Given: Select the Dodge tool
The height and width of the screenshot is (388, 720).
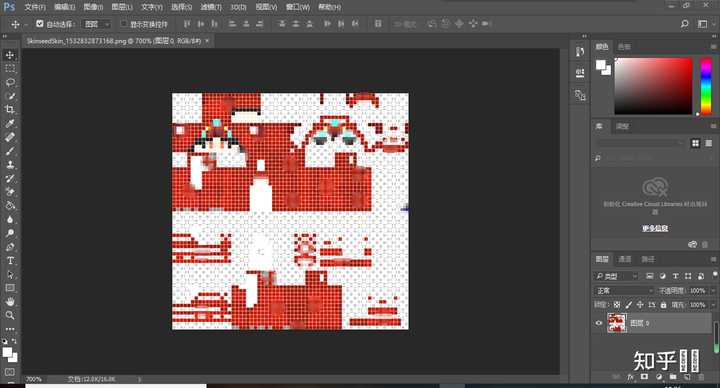Looking at the screenshot, I should 10,233.
